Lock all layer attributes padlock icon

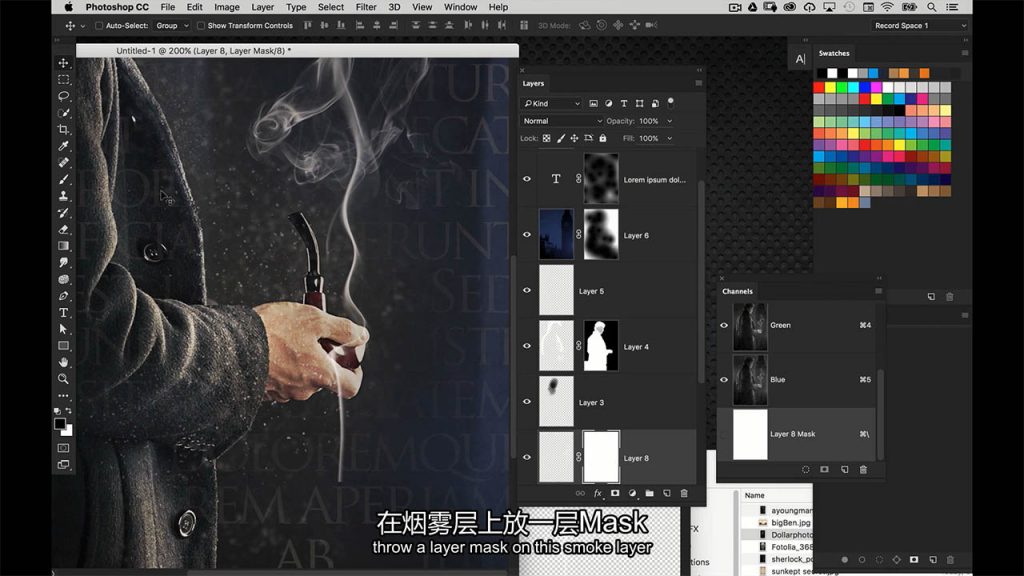(603, 138)
